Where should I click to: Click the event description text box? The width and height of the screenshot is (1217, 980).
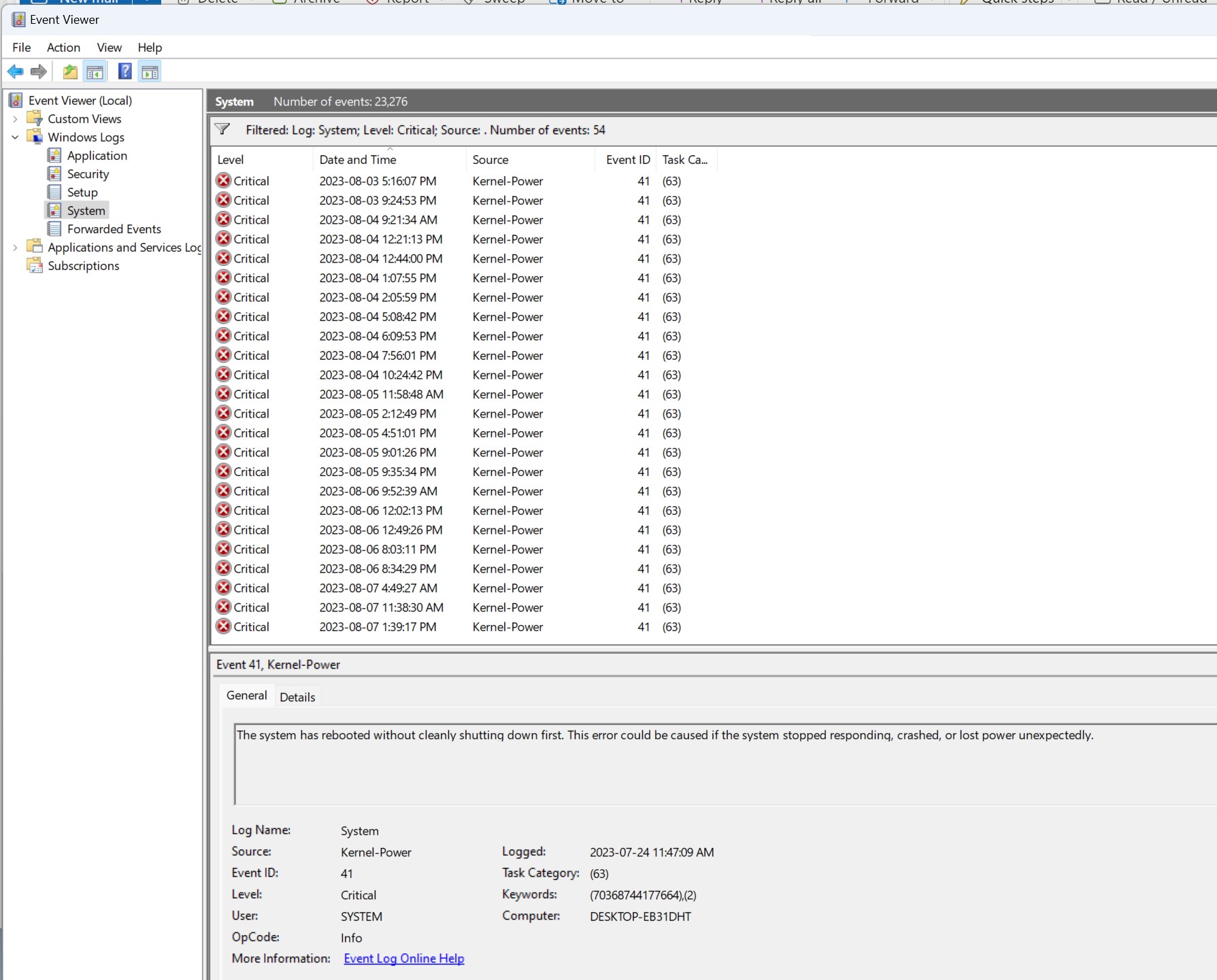tap(724, 764)
